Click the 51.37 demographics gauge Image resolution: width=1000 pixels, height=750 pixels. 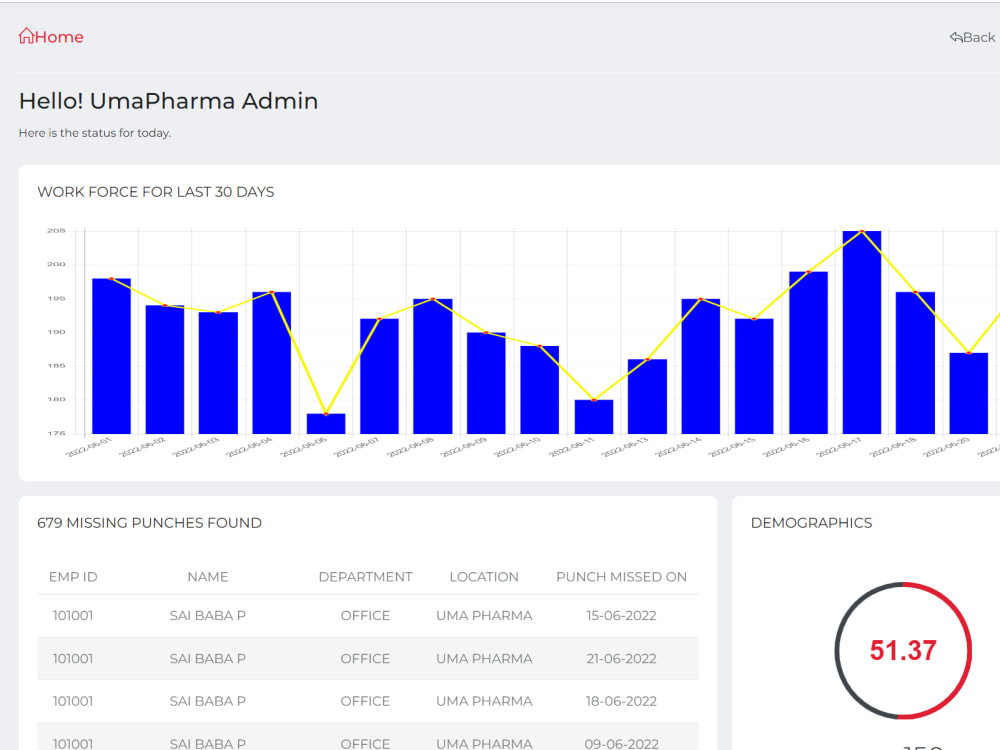(x=902, y=651)
